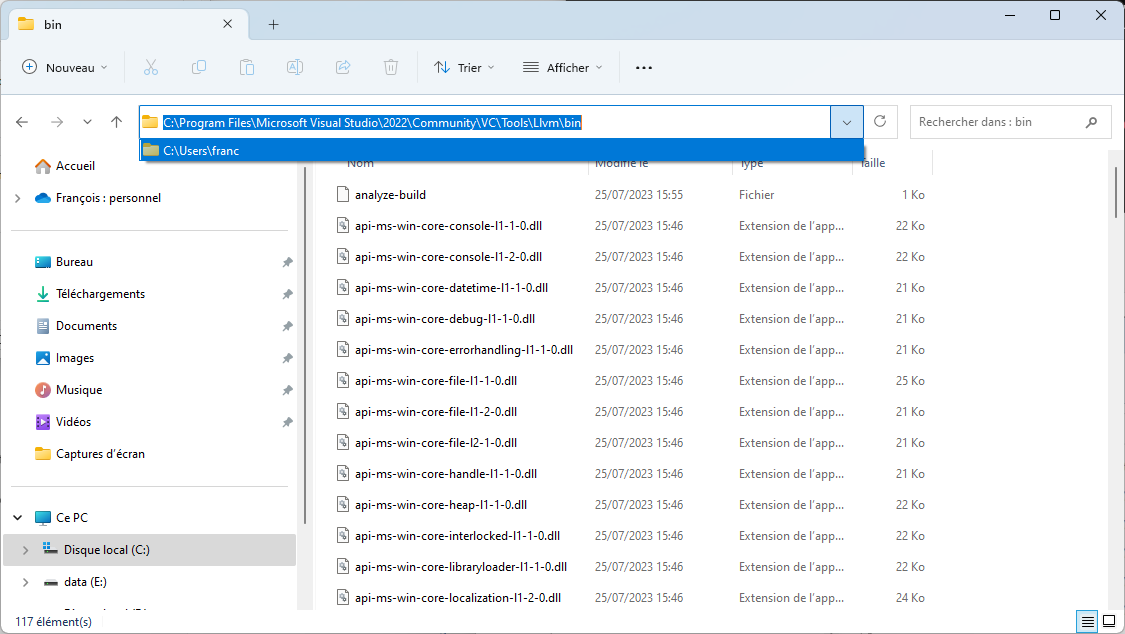Switch to details view layout
The image size is (1125, 634).
(1087, 621)
